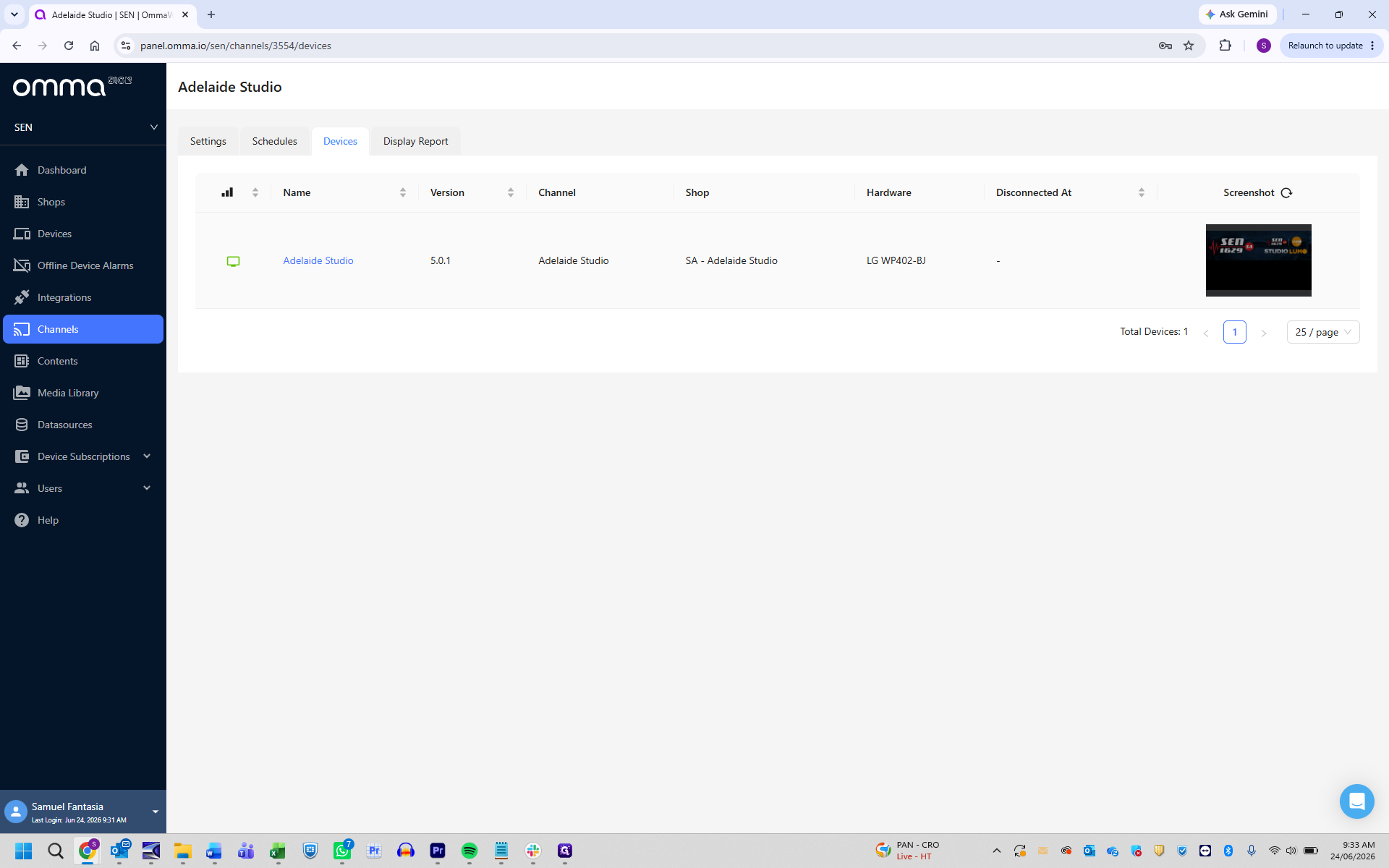1389x868 pixels.
Task: Go to browser home page
Action: [95, 46]
